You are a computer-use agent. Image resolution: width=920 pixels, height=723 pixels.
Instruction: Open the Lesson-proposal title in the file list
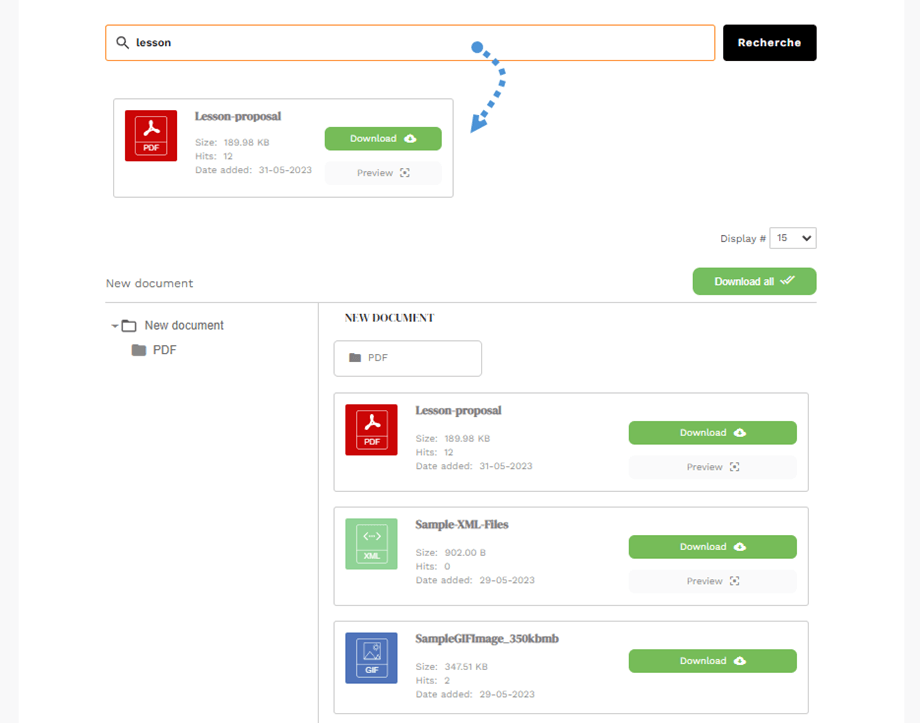[x=458, y=411]
